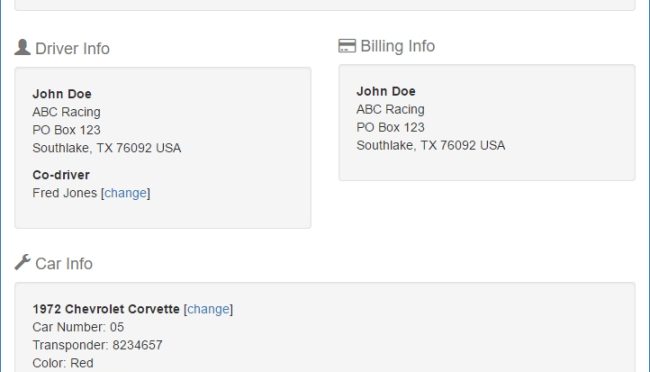Viewport: 650px width, 372px height.
Task: Click the Transponder: 8234657 line
Action: coord(97,345)
